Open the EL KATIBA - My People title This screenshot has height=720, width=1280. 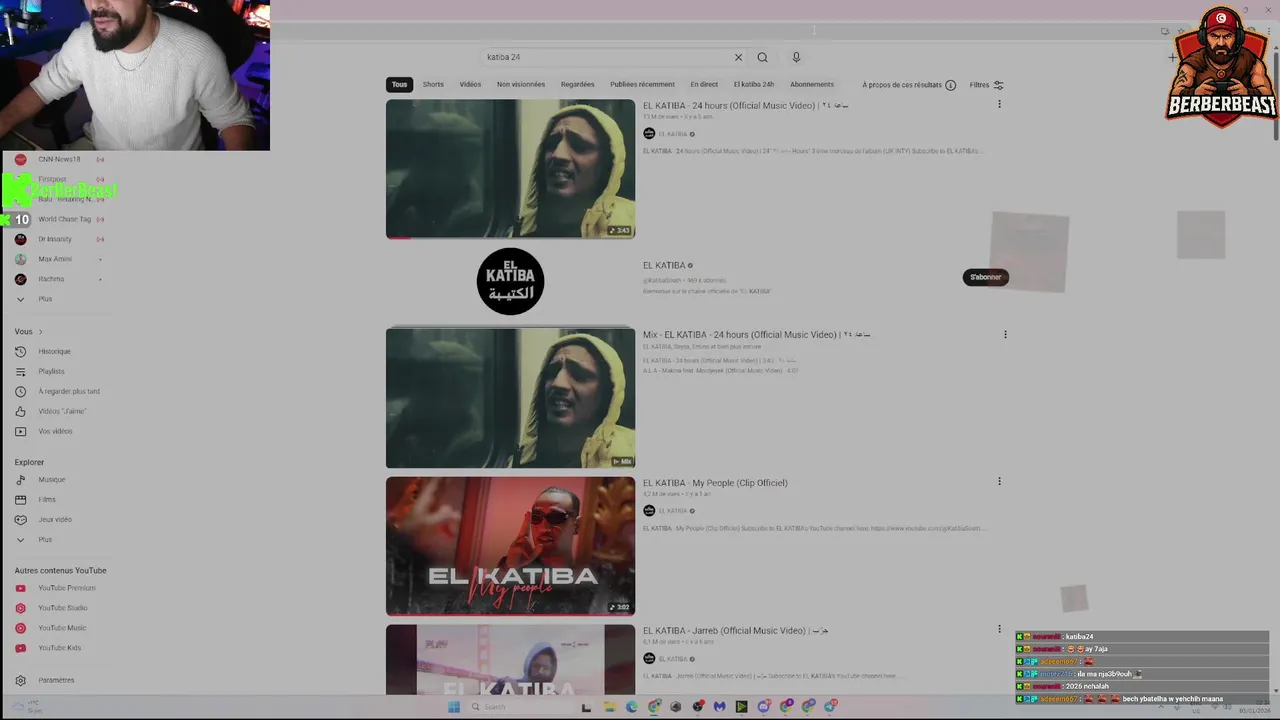pyautogui.click(x=715, y=483)
